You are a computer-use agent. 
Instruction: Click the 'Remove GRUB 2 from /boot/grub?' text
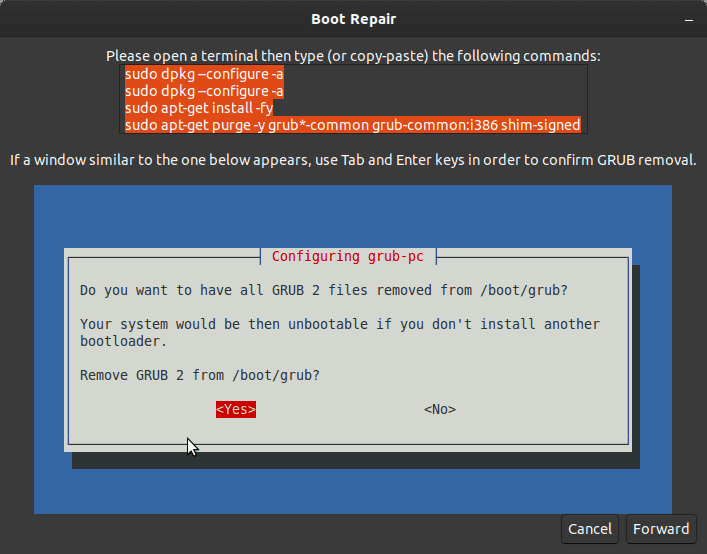click(x=200, y=375)
